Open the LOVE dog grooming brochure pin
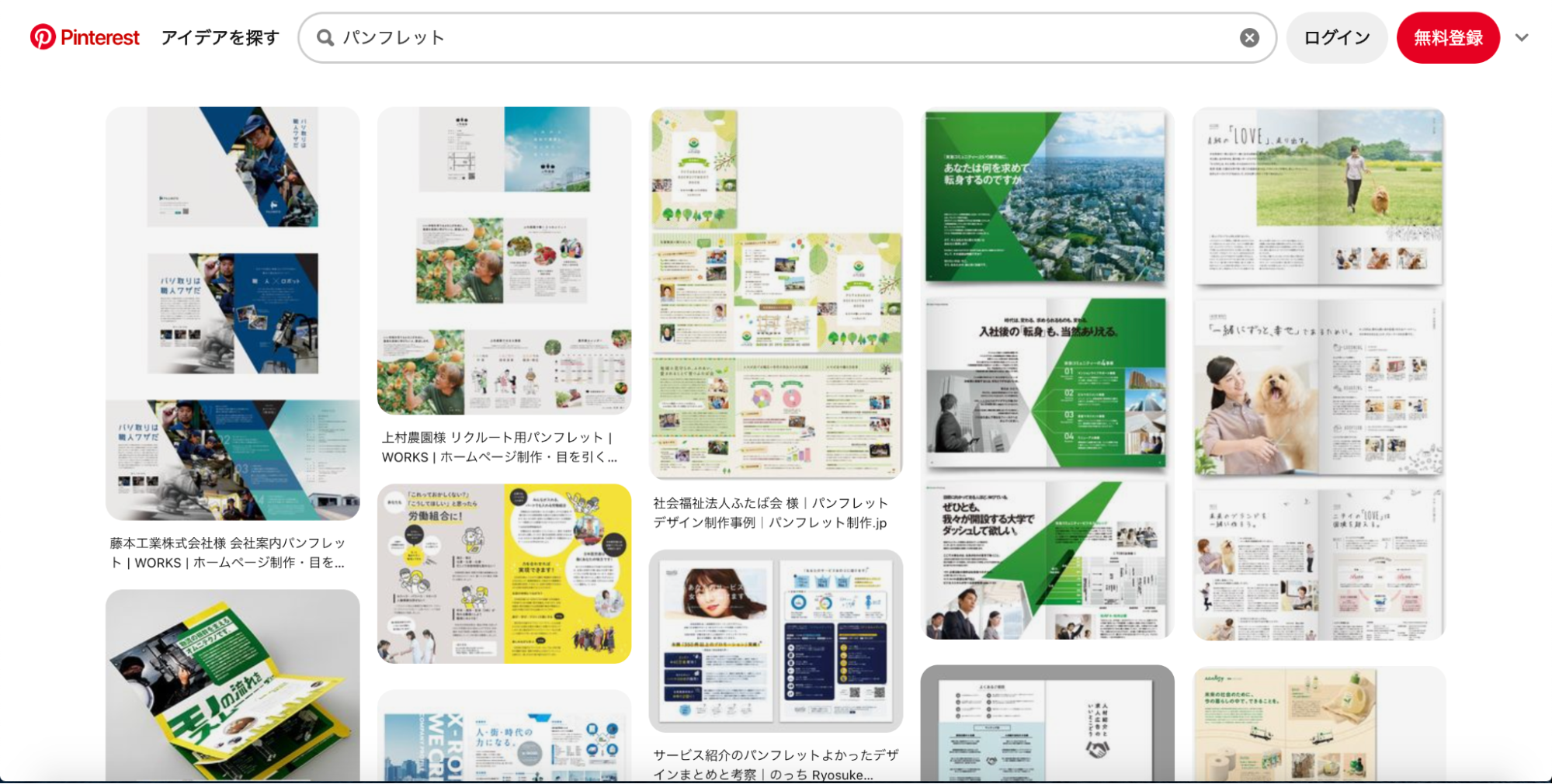Screen dimensions: 1552x784 1319,373
